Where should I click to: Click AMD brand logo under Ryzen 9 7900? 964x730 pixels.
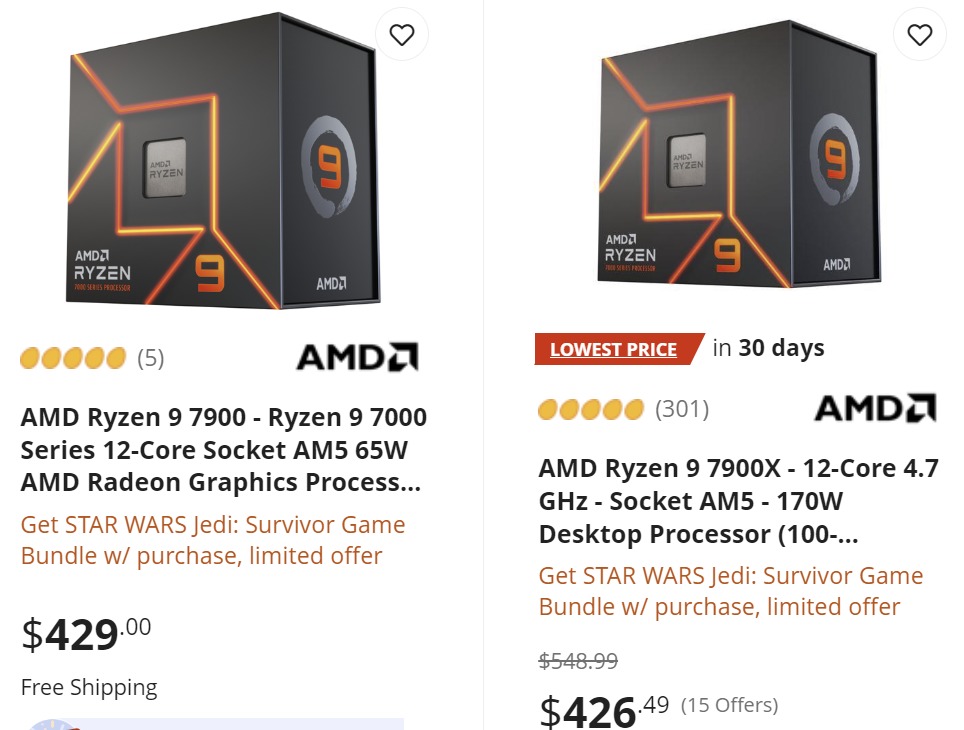click(x=357, y=357)
